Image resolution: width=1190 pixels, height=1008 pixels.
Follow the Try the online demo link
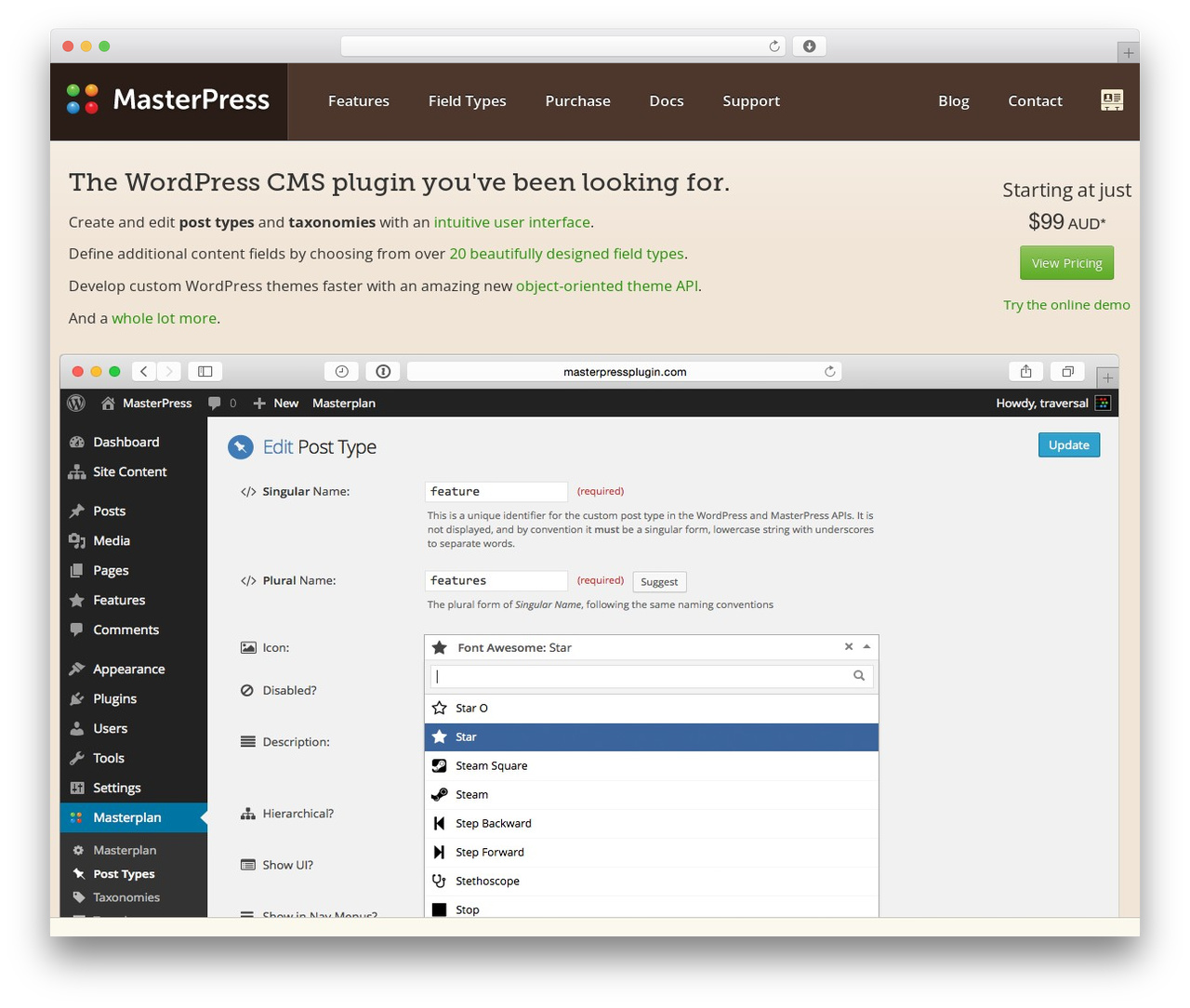point(1066,304)
